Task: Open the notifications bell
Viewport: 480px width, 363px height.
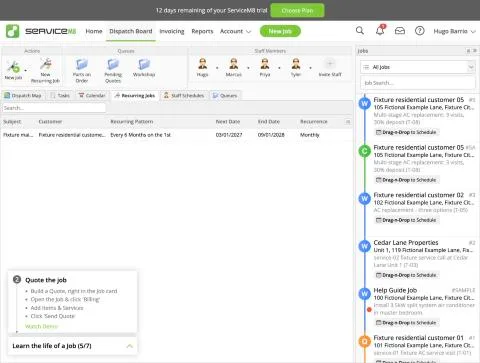Action: click(380, 30)
